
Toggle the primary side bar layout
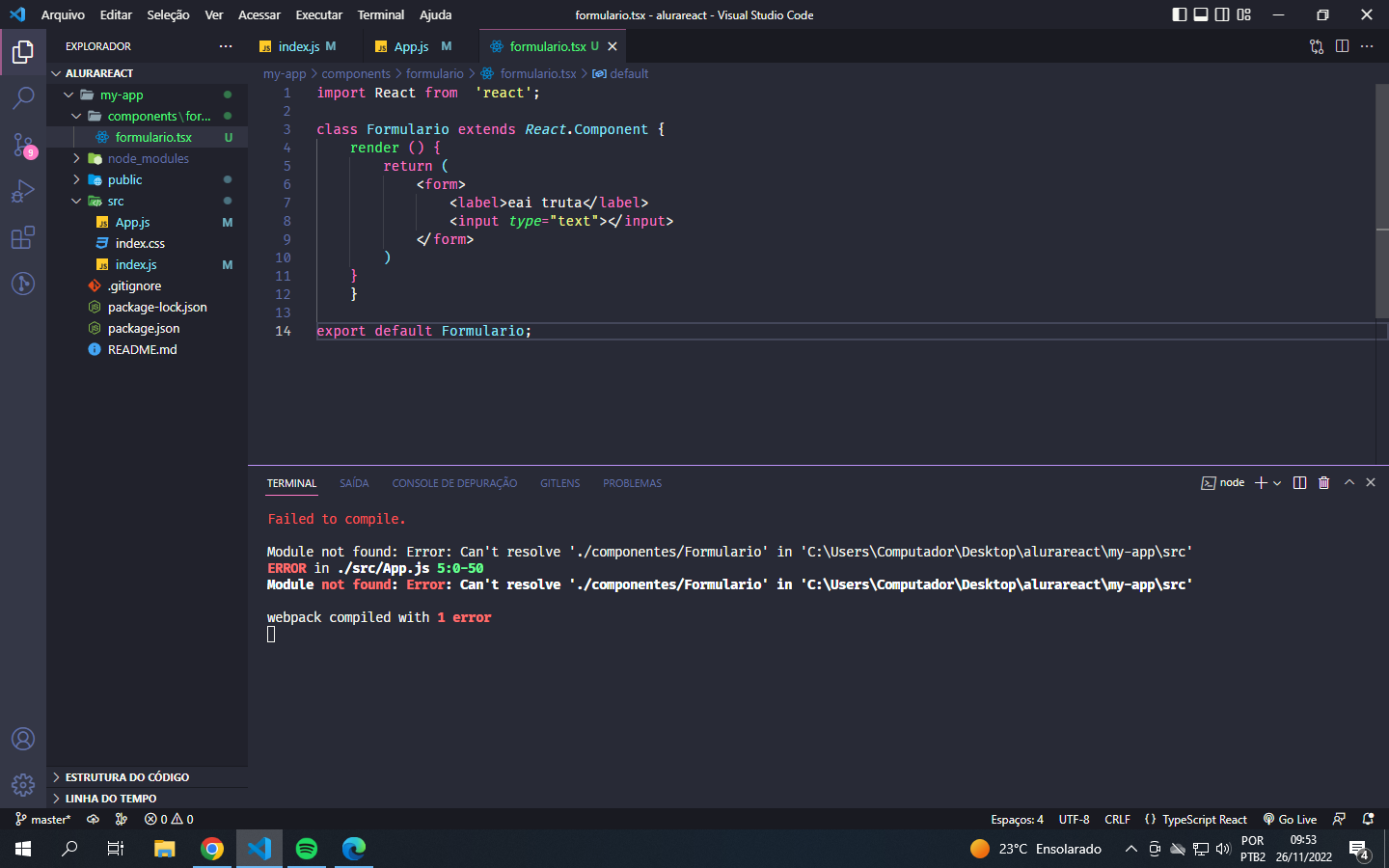click(1180, 14)
